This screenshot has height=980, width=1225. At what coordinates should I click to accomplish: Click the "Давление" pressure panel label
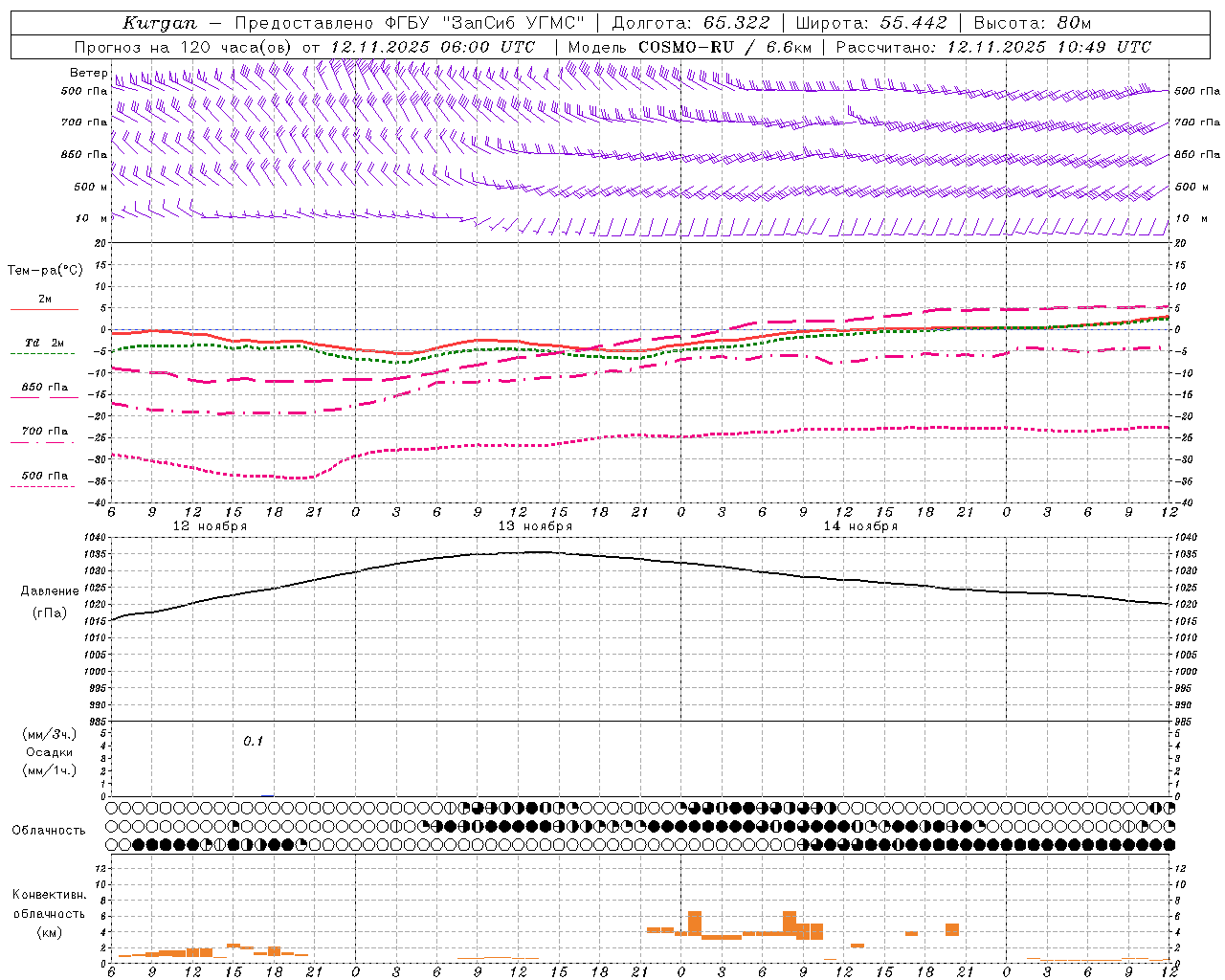click(x=50, y=591)
